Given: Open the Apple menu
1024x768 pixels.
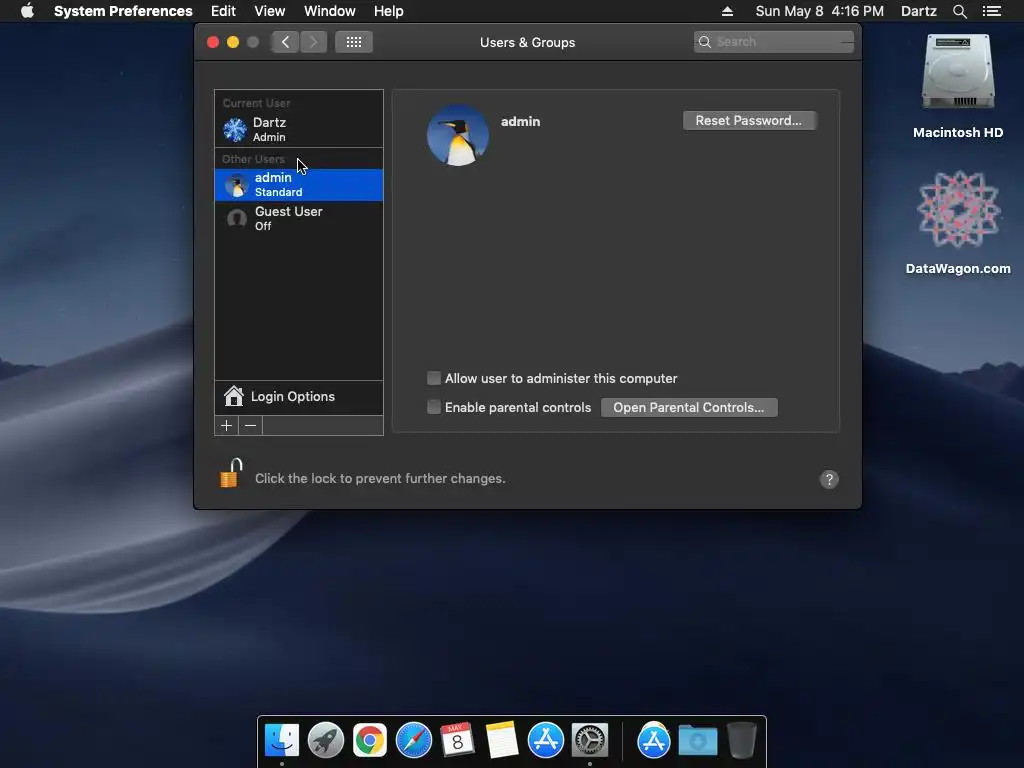Looking at the screenshot, I should [27, 11].
